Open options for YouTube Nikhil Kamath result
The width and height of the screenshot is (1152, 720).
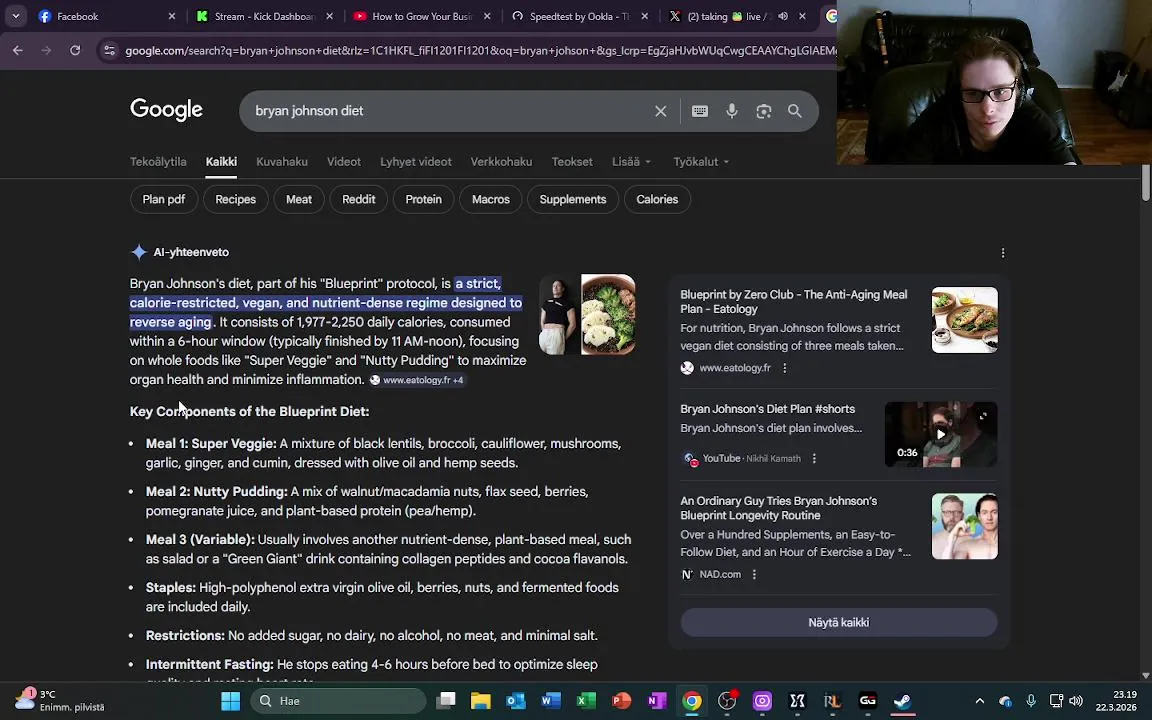click(814, 458)
